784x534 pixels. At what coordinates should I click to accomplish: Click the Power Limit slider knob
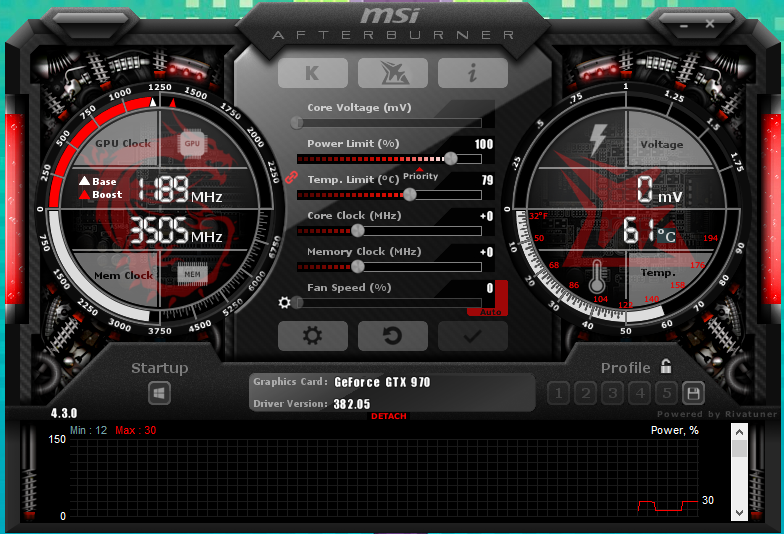(x=450, y=158)
